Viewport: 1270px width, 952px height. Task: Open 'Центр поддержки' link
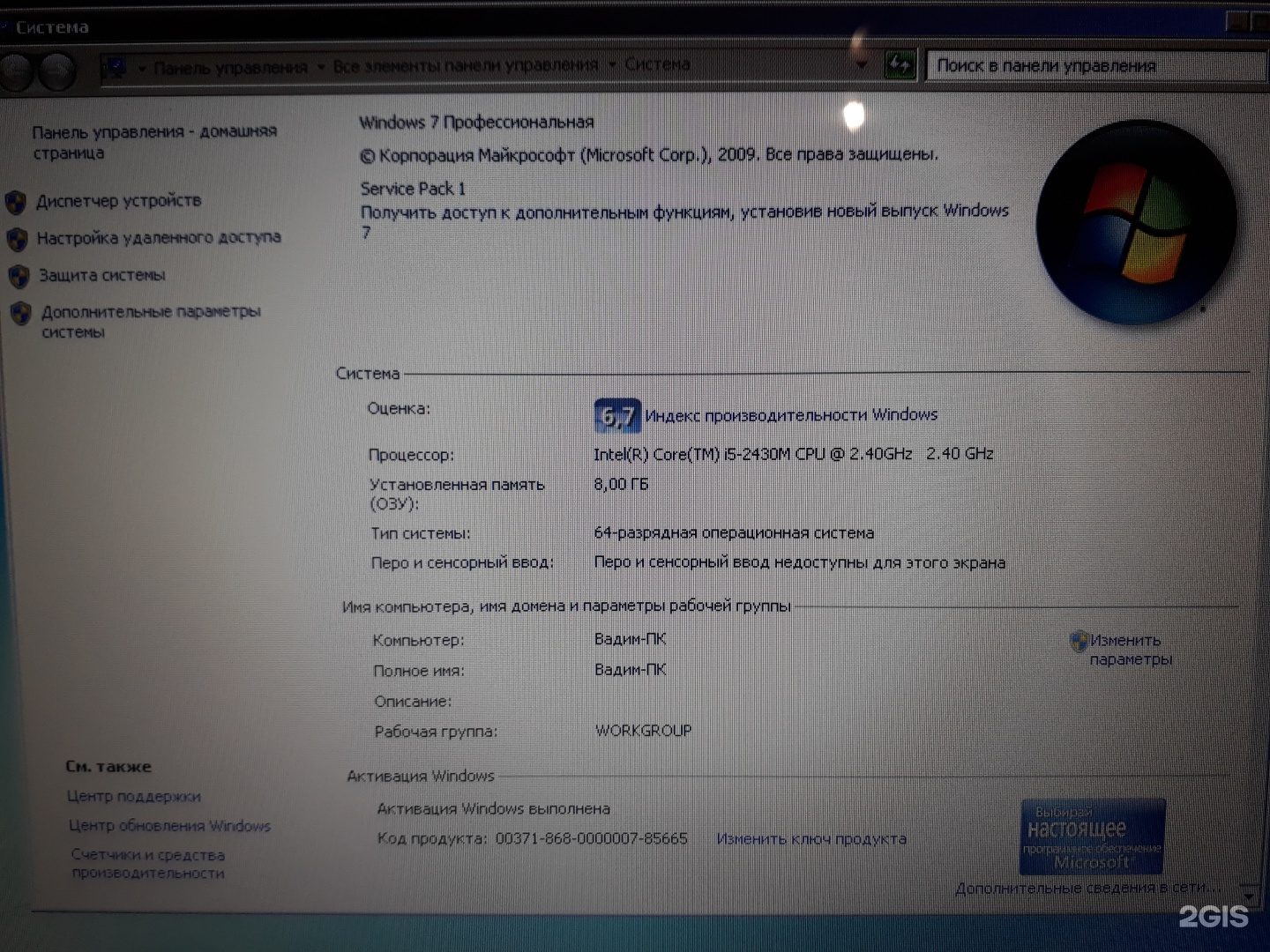pos(134,796)
